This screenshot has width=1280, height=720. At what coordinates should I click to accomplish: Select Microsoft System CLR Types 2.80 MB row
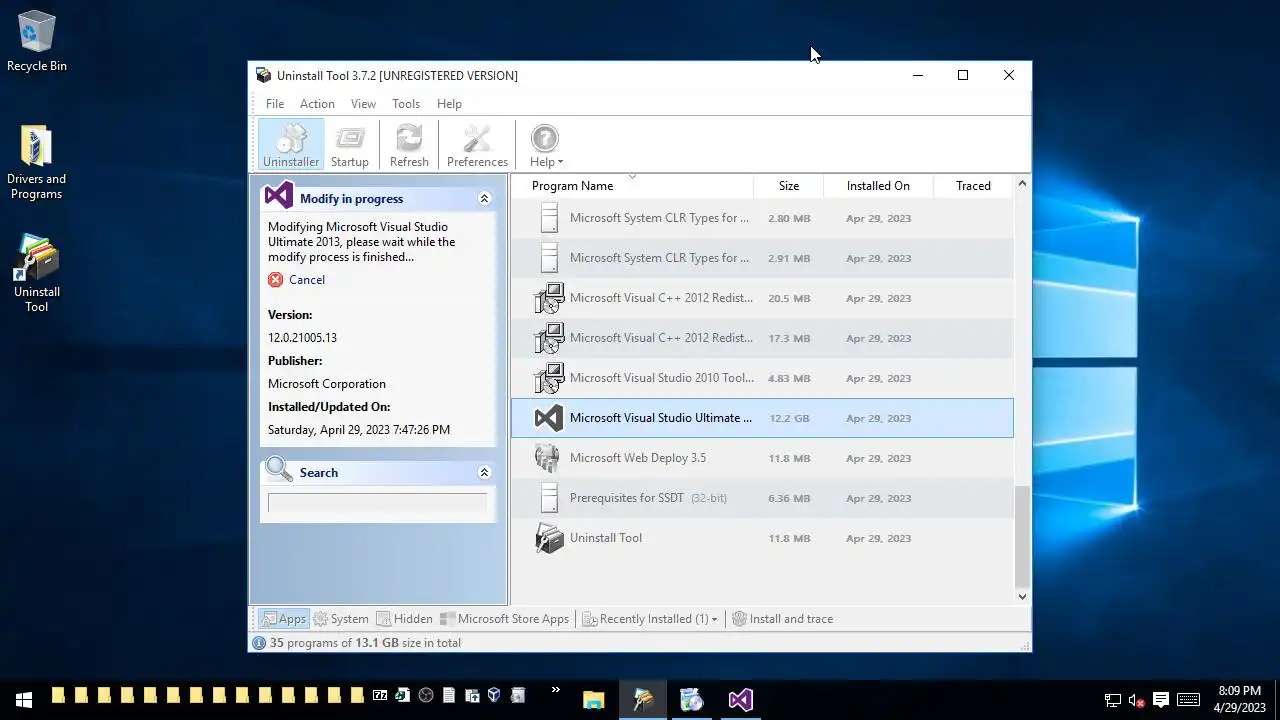[762, 218]
